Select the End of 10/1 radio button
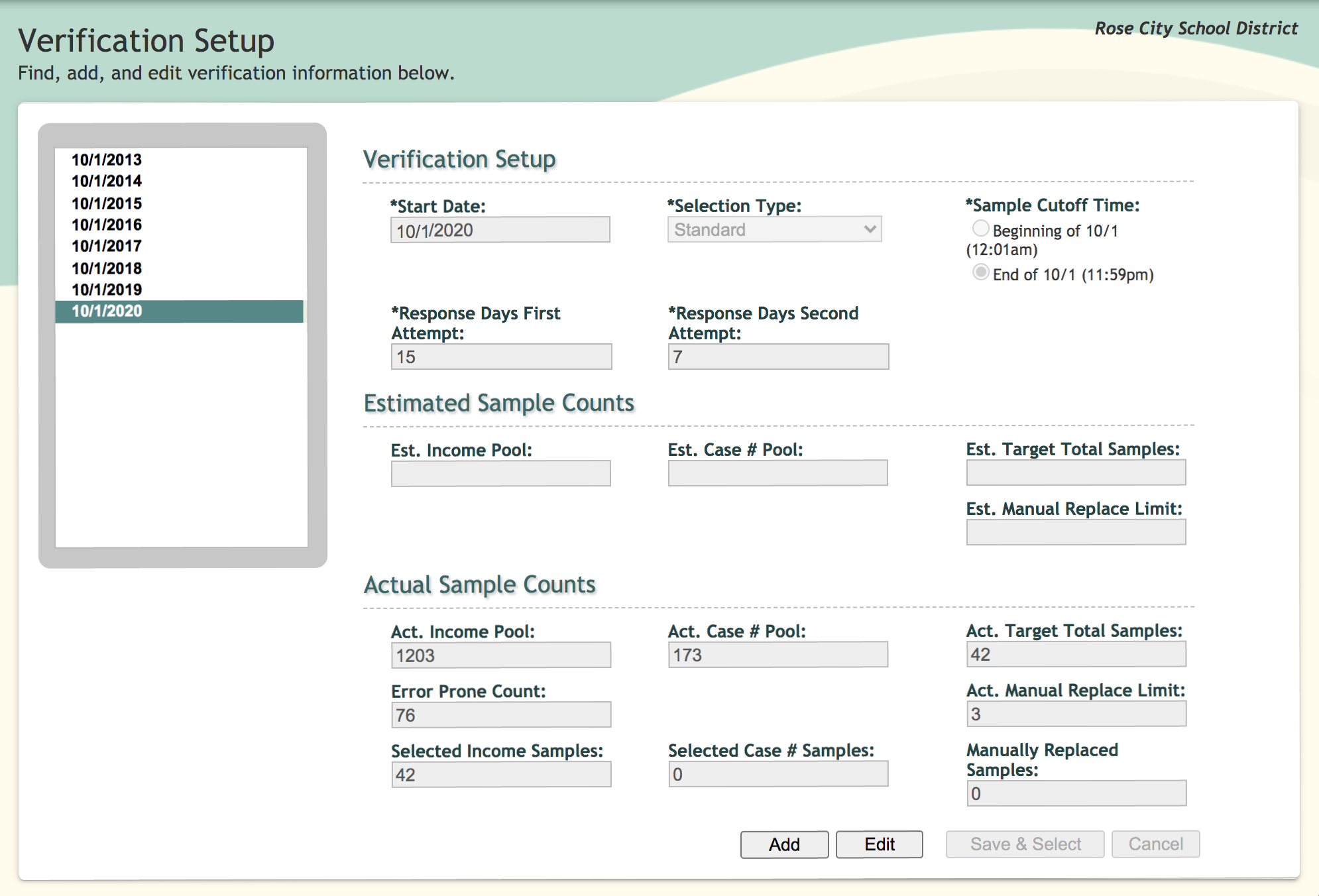This screenshot has width=1319, height=896. [x=980, y=272]
